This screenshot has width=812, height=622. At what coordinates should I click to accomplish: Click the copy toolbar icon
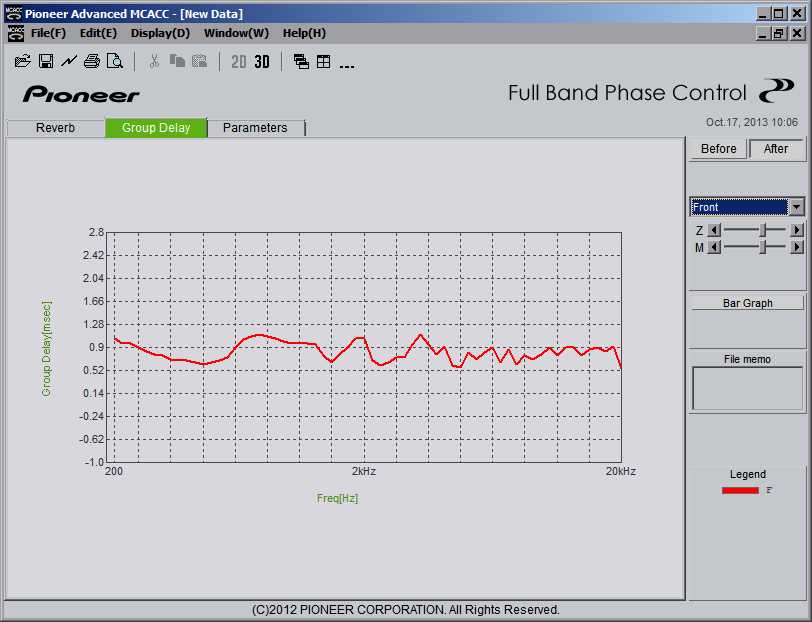point(177,62)
